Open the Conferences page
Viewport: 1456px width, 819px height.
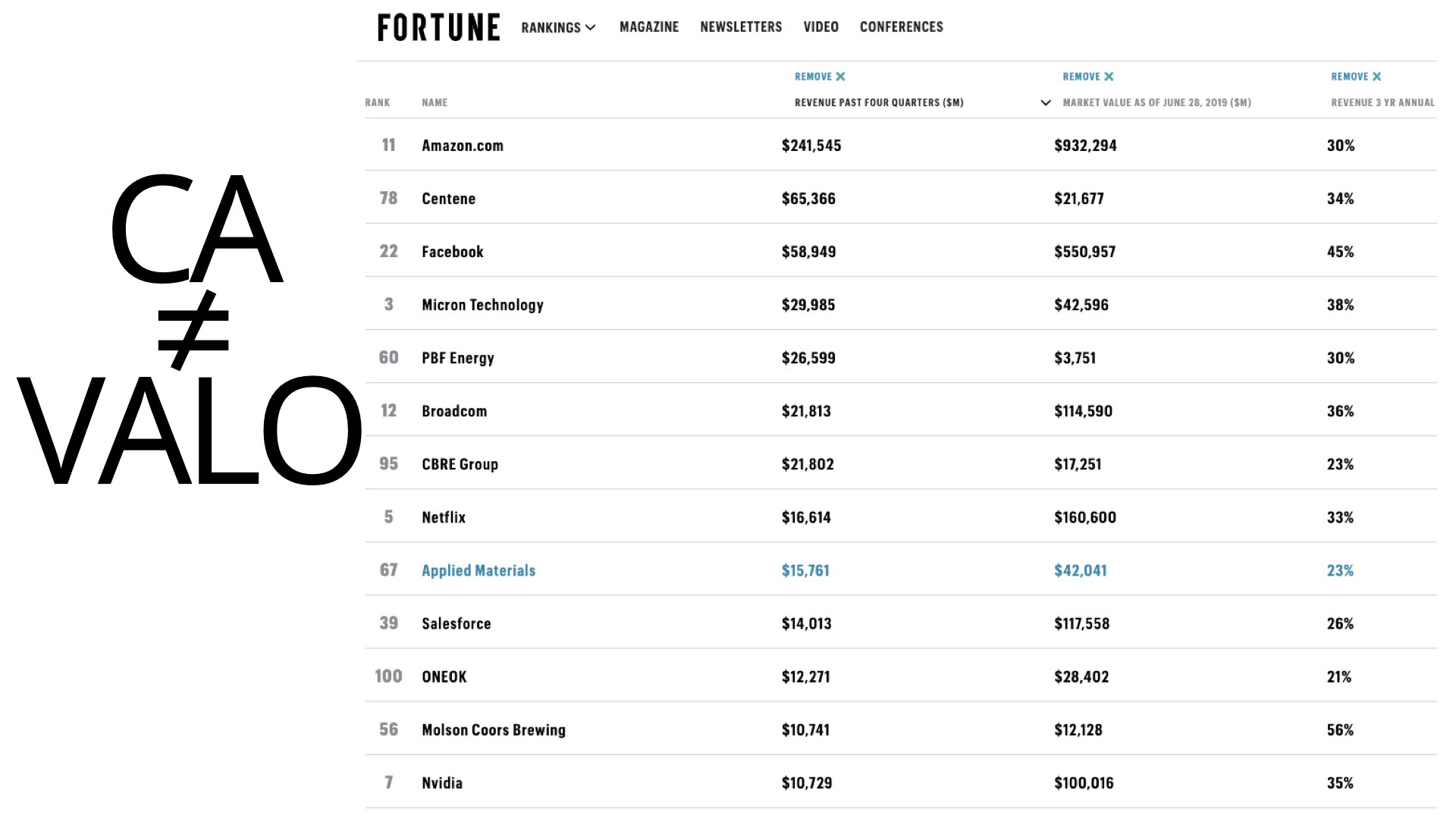902,27
